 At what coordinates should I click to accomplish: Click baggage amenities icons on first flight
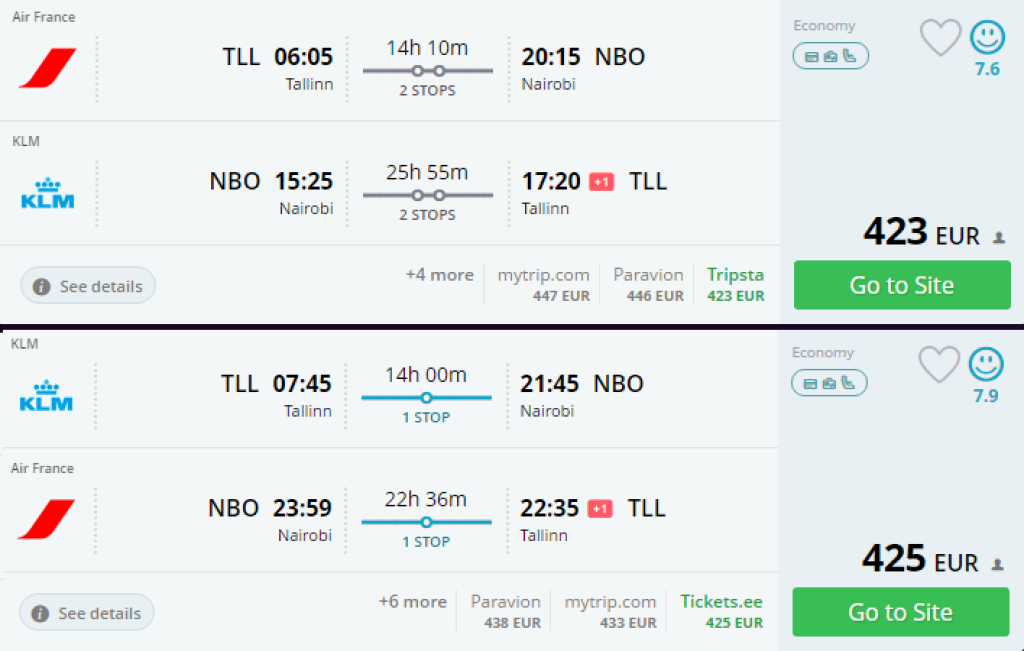coord(831,56)
